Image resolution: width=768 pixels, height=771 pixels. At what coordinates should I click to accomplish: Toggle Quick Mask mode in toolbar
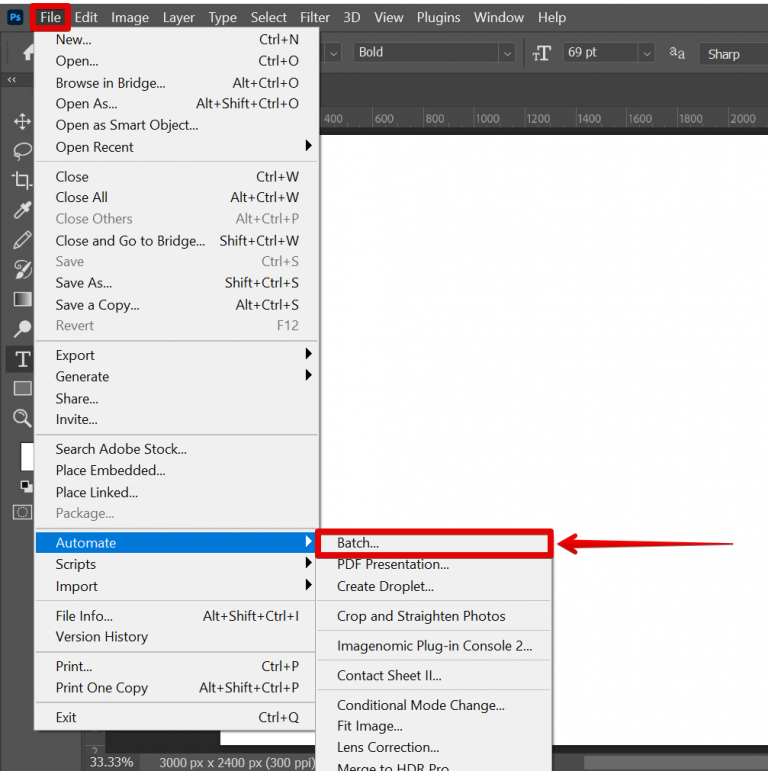pyautogui.click(x=21, y=512)
